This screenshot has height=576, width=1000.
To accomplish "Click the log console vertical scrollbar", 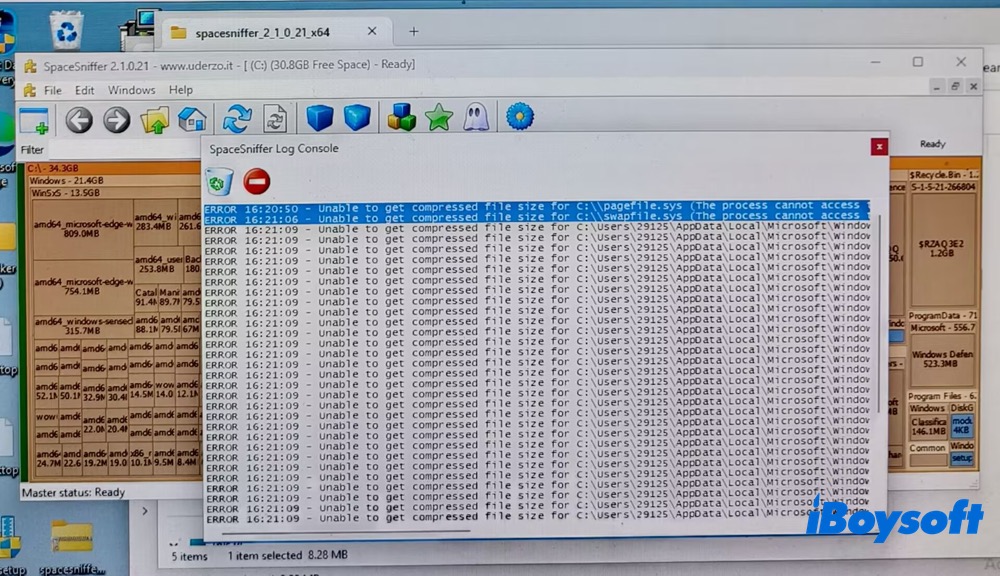I will (879, 313).
